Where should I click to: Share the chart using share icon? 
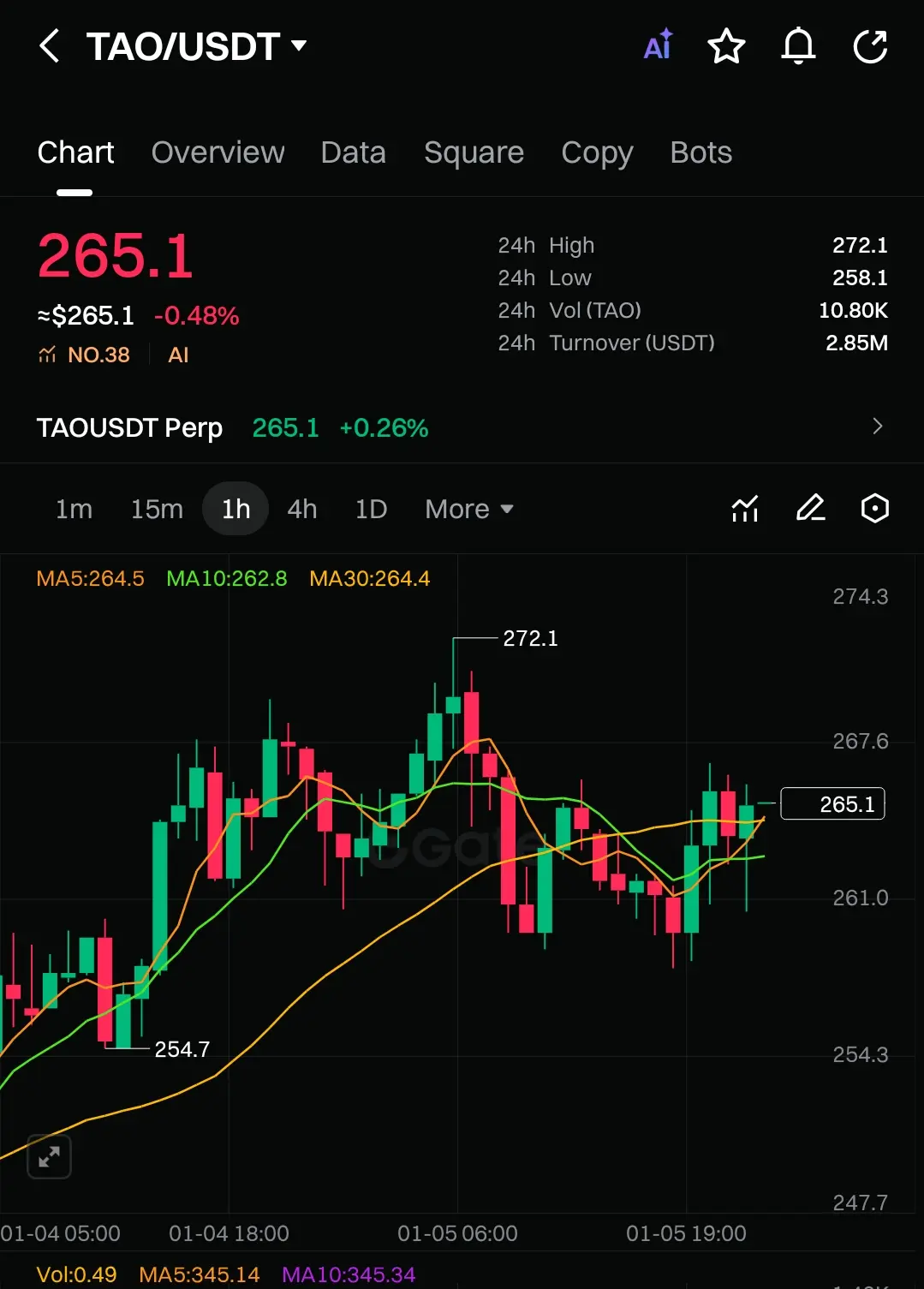coord(870,46)
